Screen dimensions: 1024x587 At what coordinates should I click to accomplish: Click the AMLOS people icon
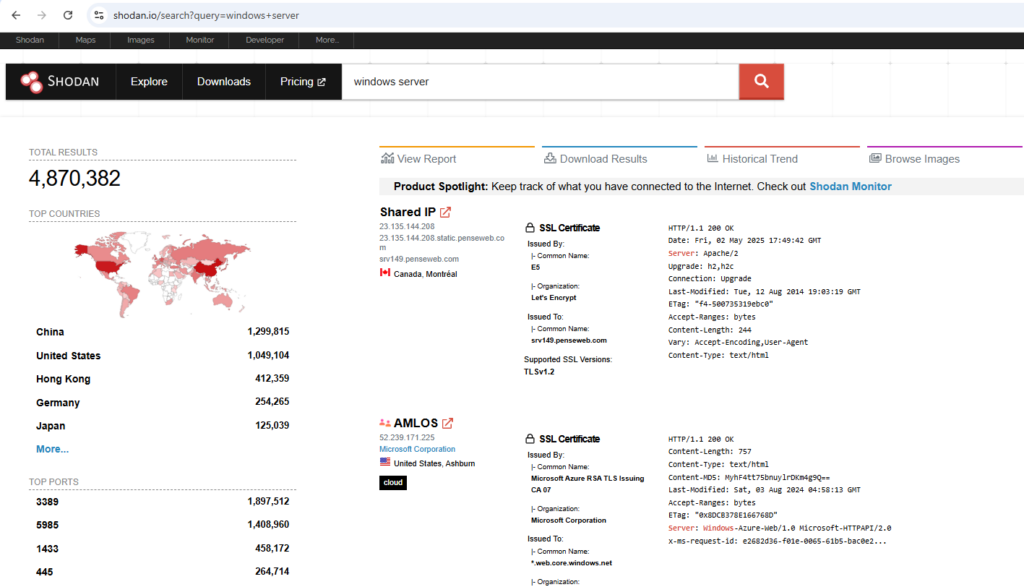coord(385,423)
